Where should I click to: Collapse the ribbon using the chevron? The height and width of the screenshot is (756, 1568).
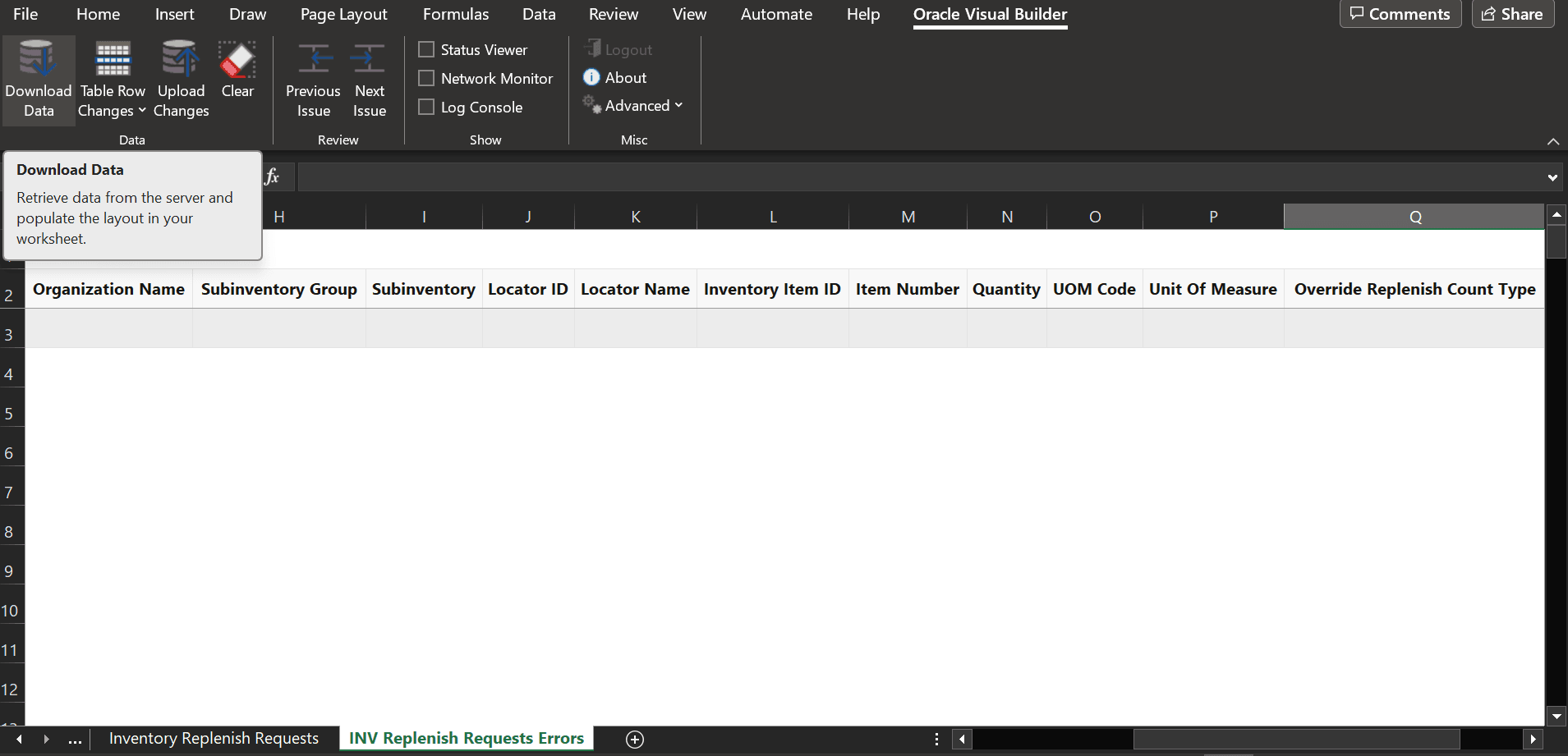(x=1553, y=141)
